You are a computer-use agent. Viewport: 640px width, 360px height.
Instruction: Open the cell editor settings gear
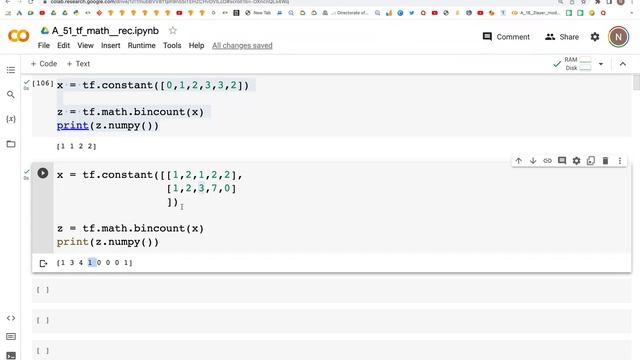pyautogui.click(x=576, y=161)
